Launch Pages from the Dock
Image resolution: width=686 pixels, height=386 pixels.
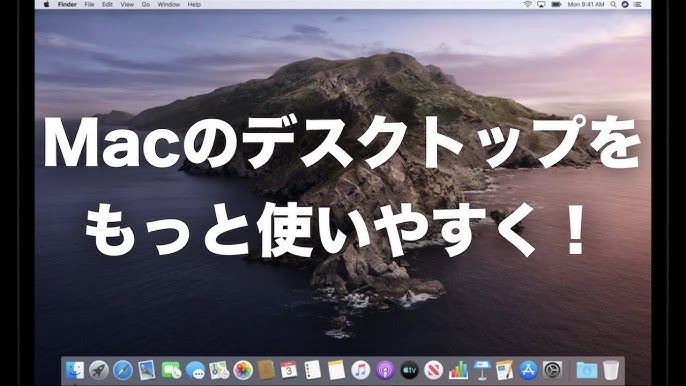click(x=504, y=371)
